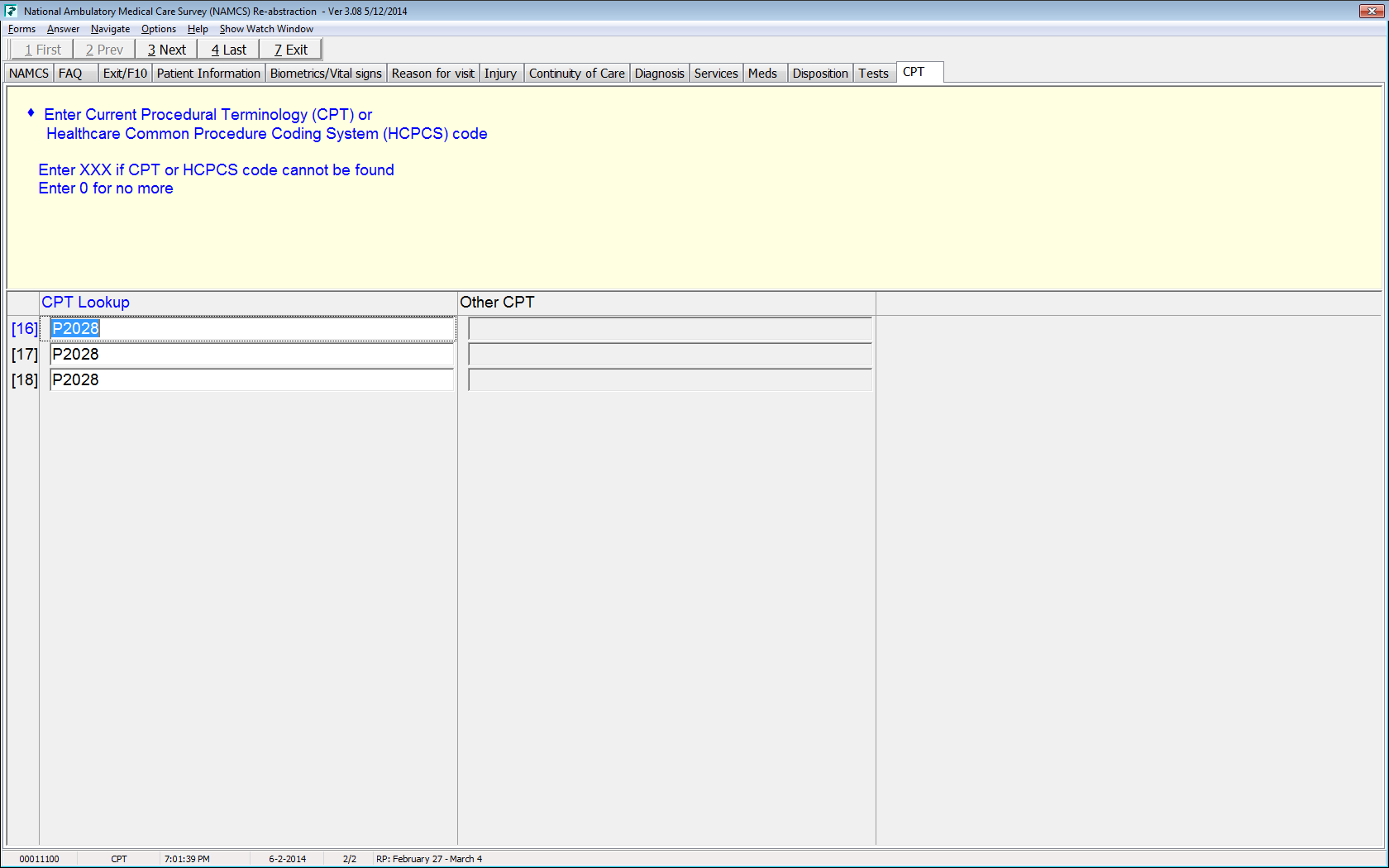Click CPT Lookup field in row 17
This screenshot has width=1389, height=868.
(x=251, y=355)
